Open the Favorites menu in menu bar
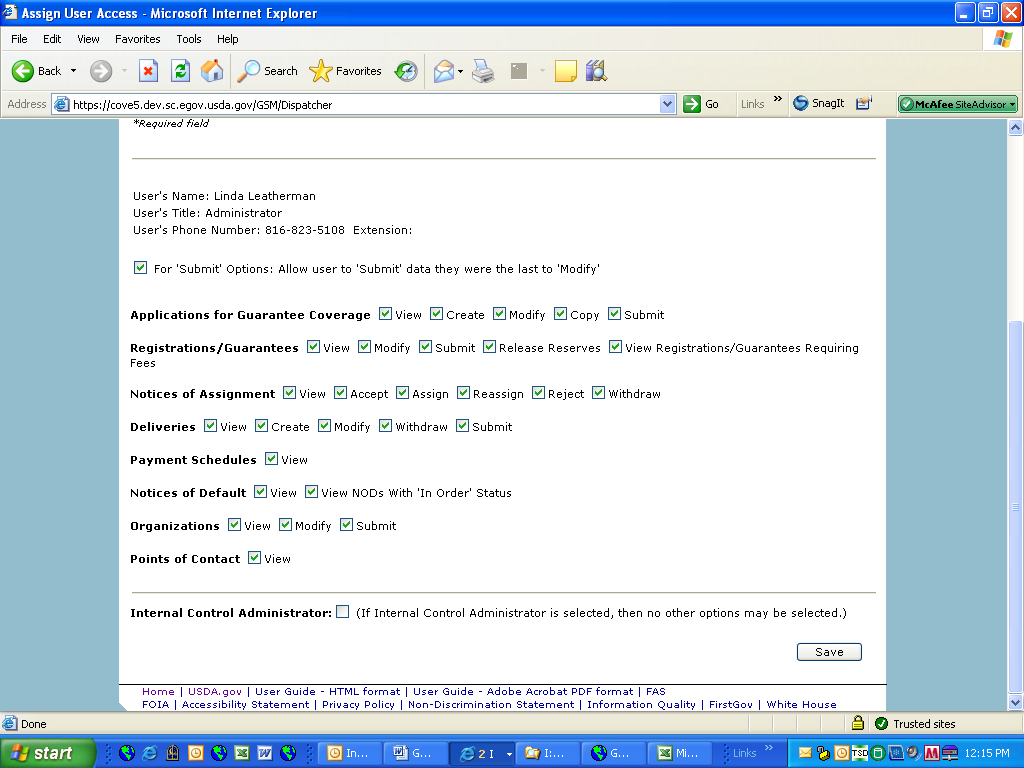The image size is (1024, 768). 137,39
